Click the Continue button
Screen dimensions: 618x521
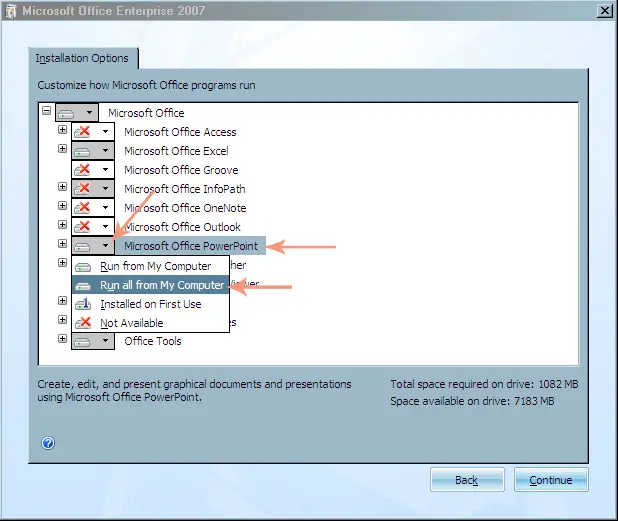point(551,480)
